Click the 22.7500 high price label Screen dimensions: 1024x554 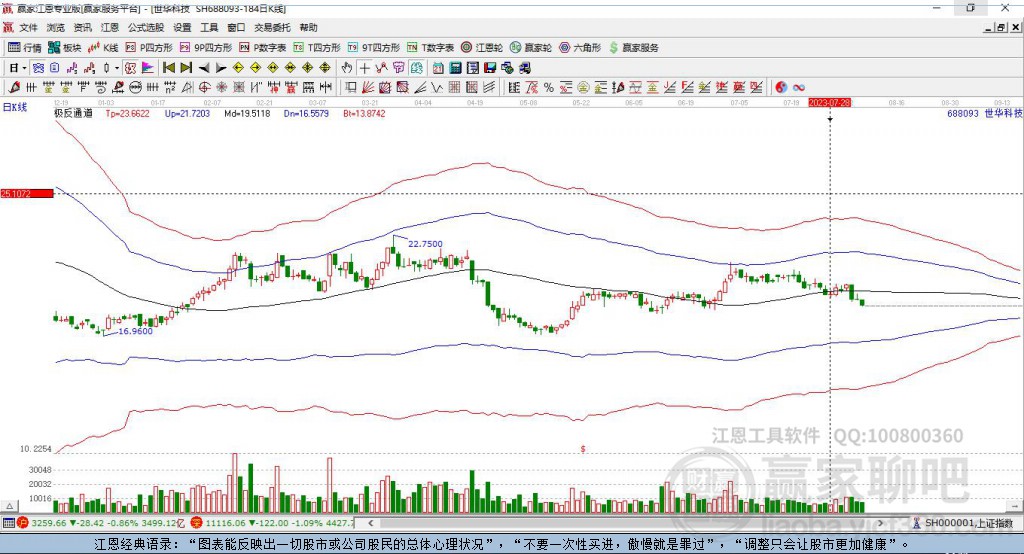click(425, 244)
